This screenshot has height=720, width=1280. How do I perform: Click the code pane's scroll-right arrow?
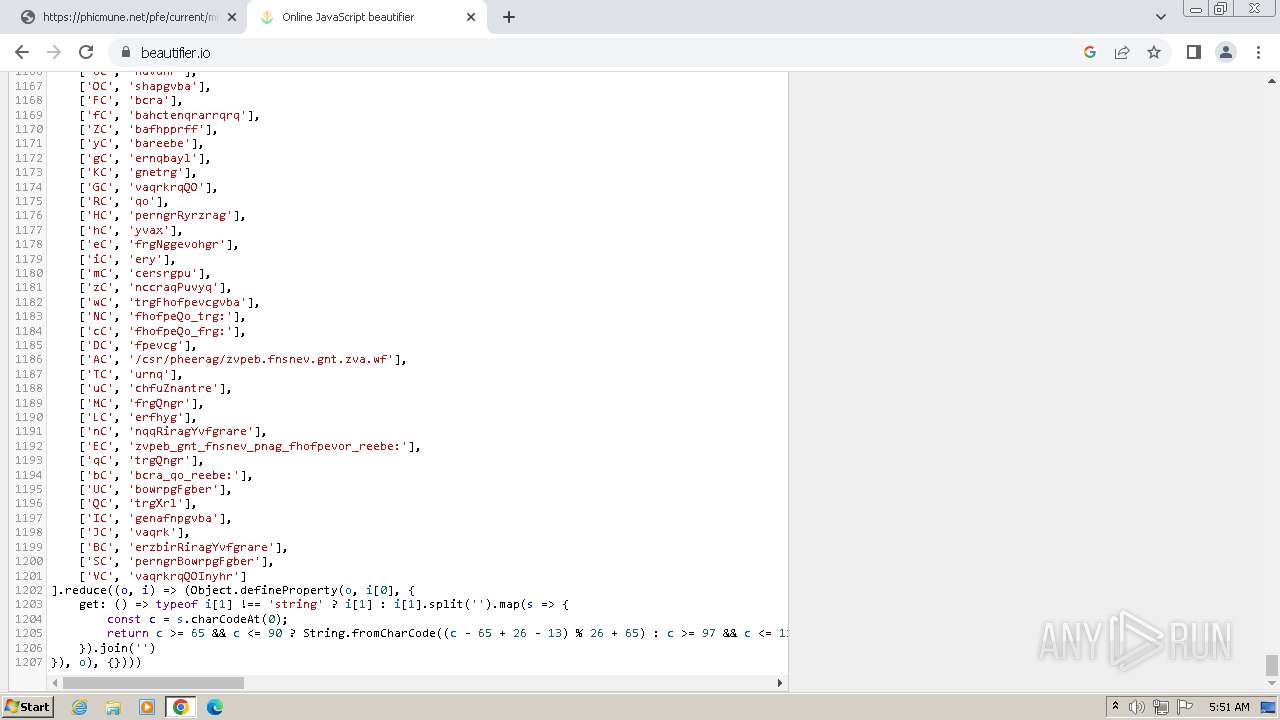(780, 683)
